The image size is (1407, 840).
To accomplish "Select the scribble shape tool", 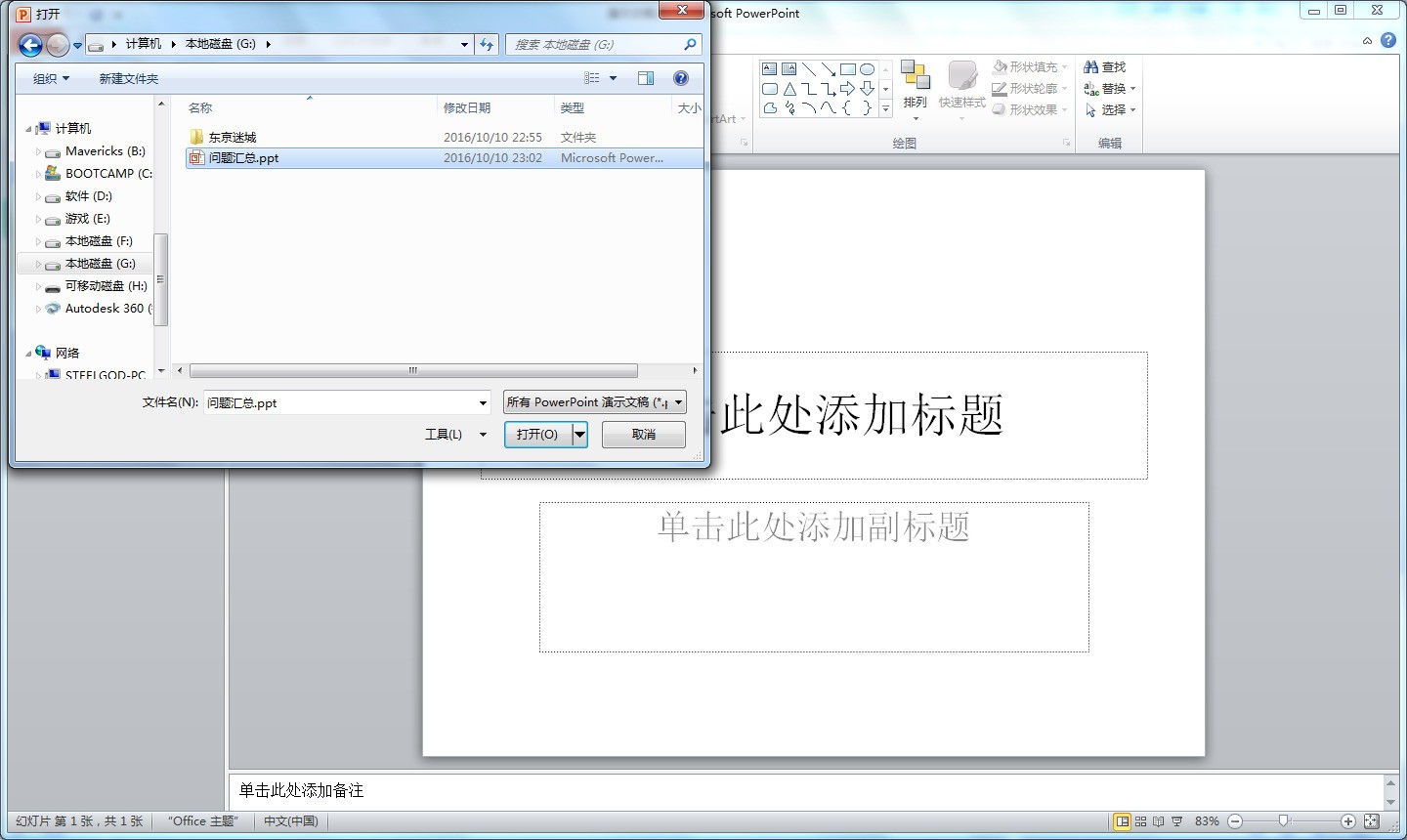I will pos(789,108).
